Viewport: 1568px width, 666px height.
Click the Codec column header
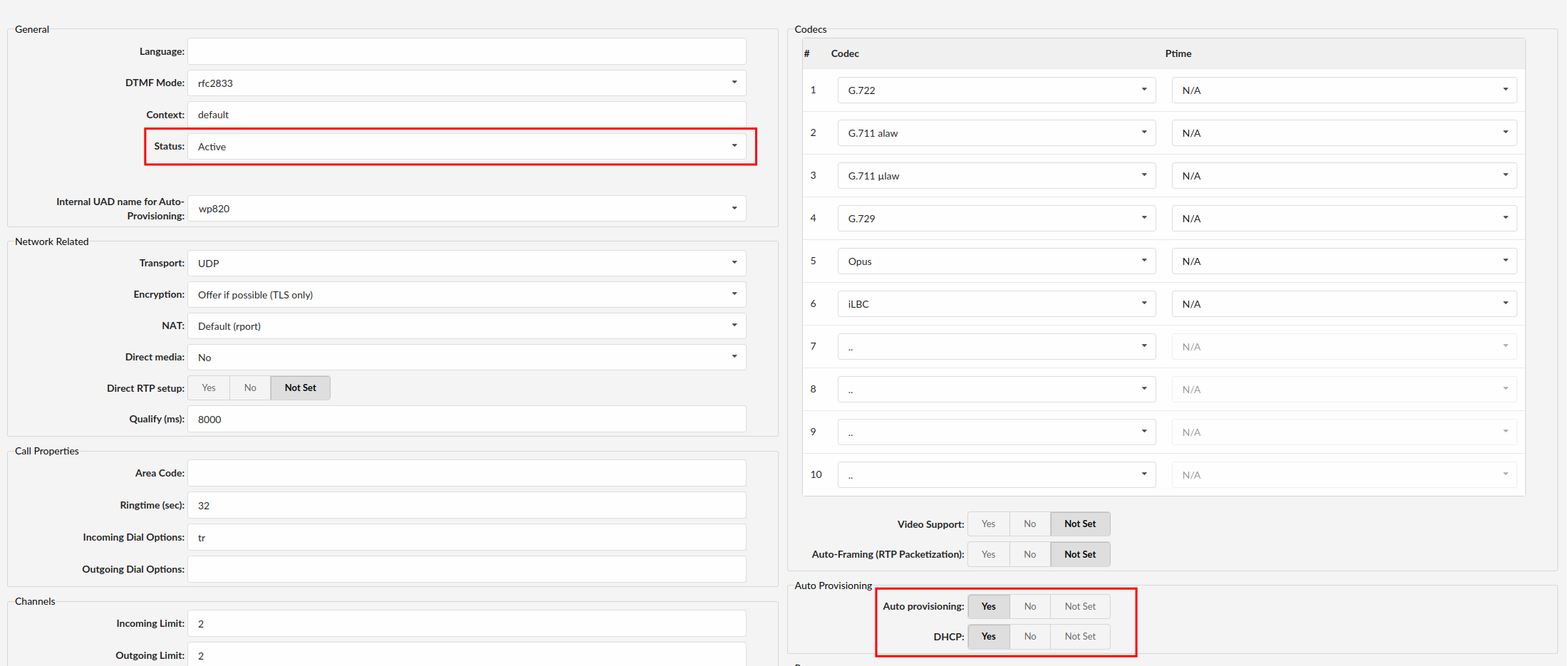(845, 54)
